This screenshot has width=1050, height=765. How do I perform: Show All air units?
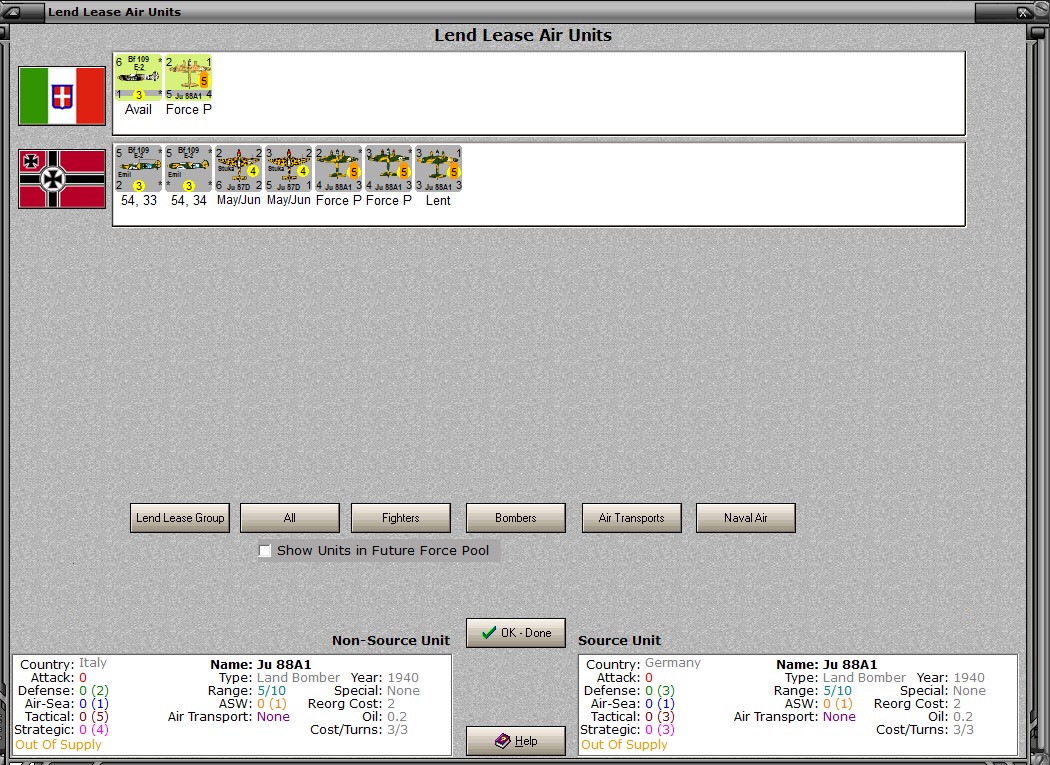click(x=289, y=518)
